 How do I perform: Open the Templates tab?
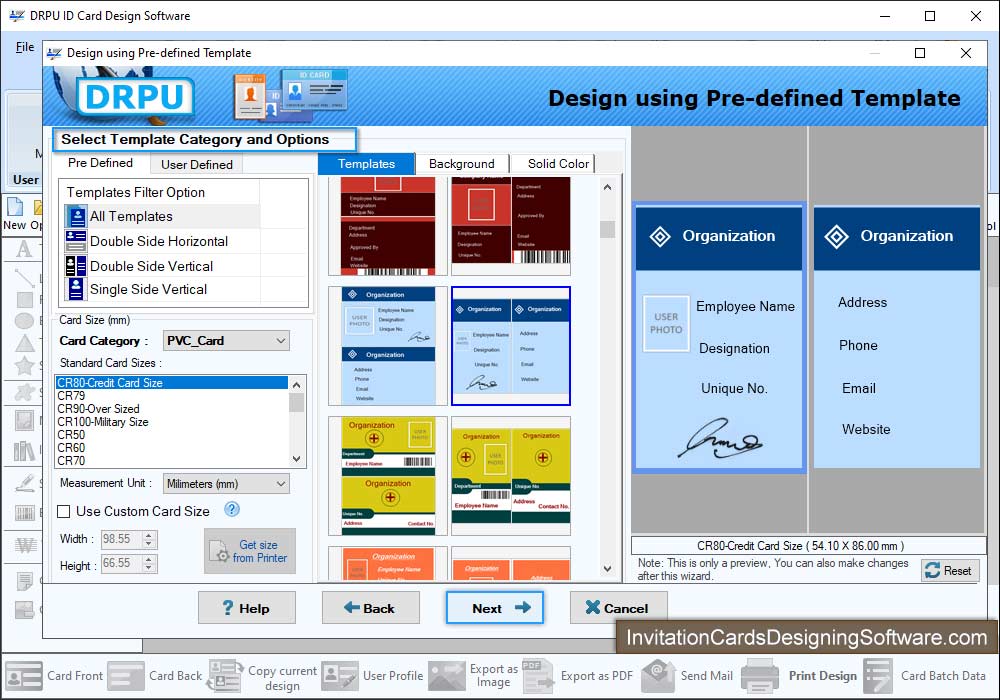[x=366, y=164]
